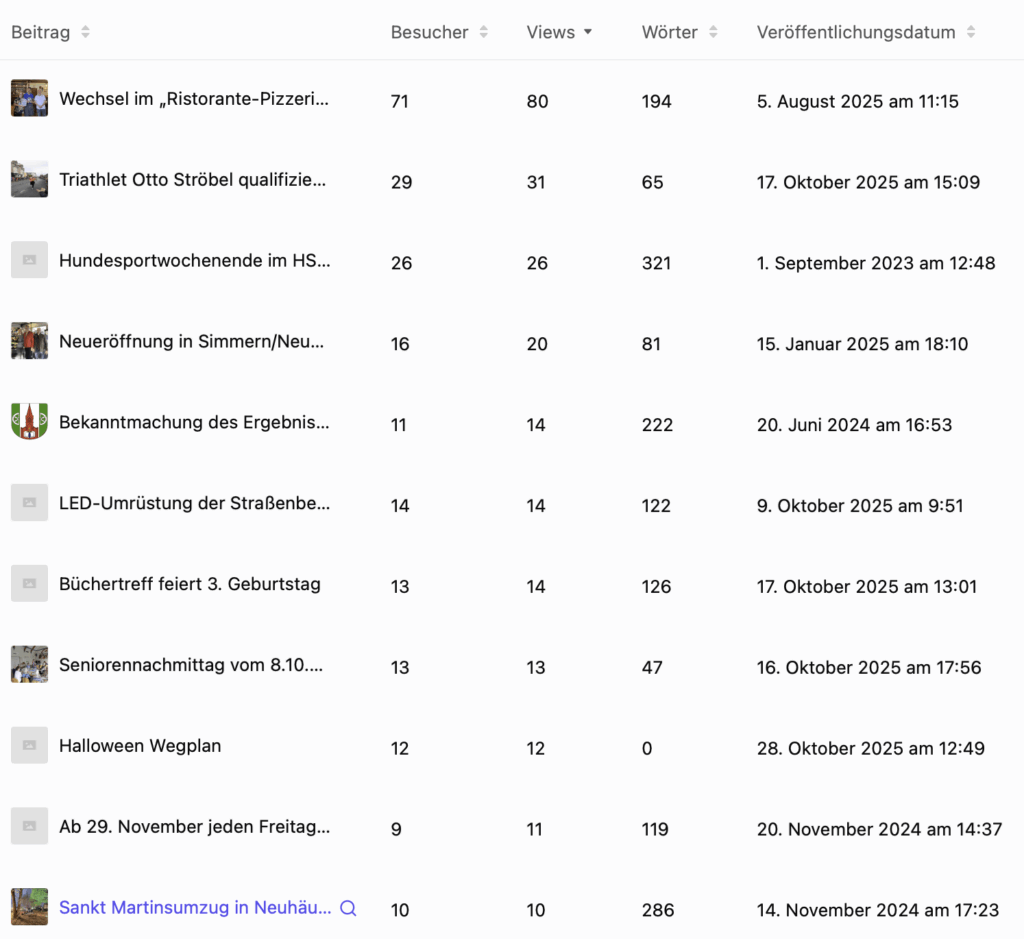This screenshot has height=939, width=1024.
Task: Click coat of arms icon for Bekanntmachung
Action: point(29,422)
